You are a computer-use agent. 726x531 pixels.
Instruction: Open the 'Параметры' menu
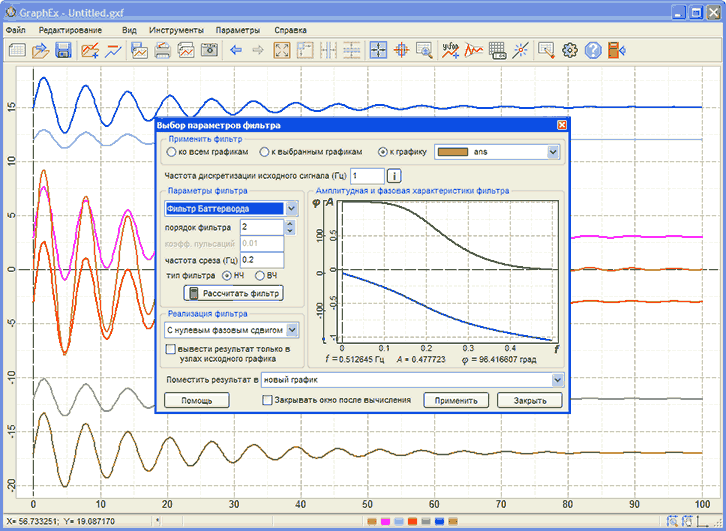coord(238,30)
